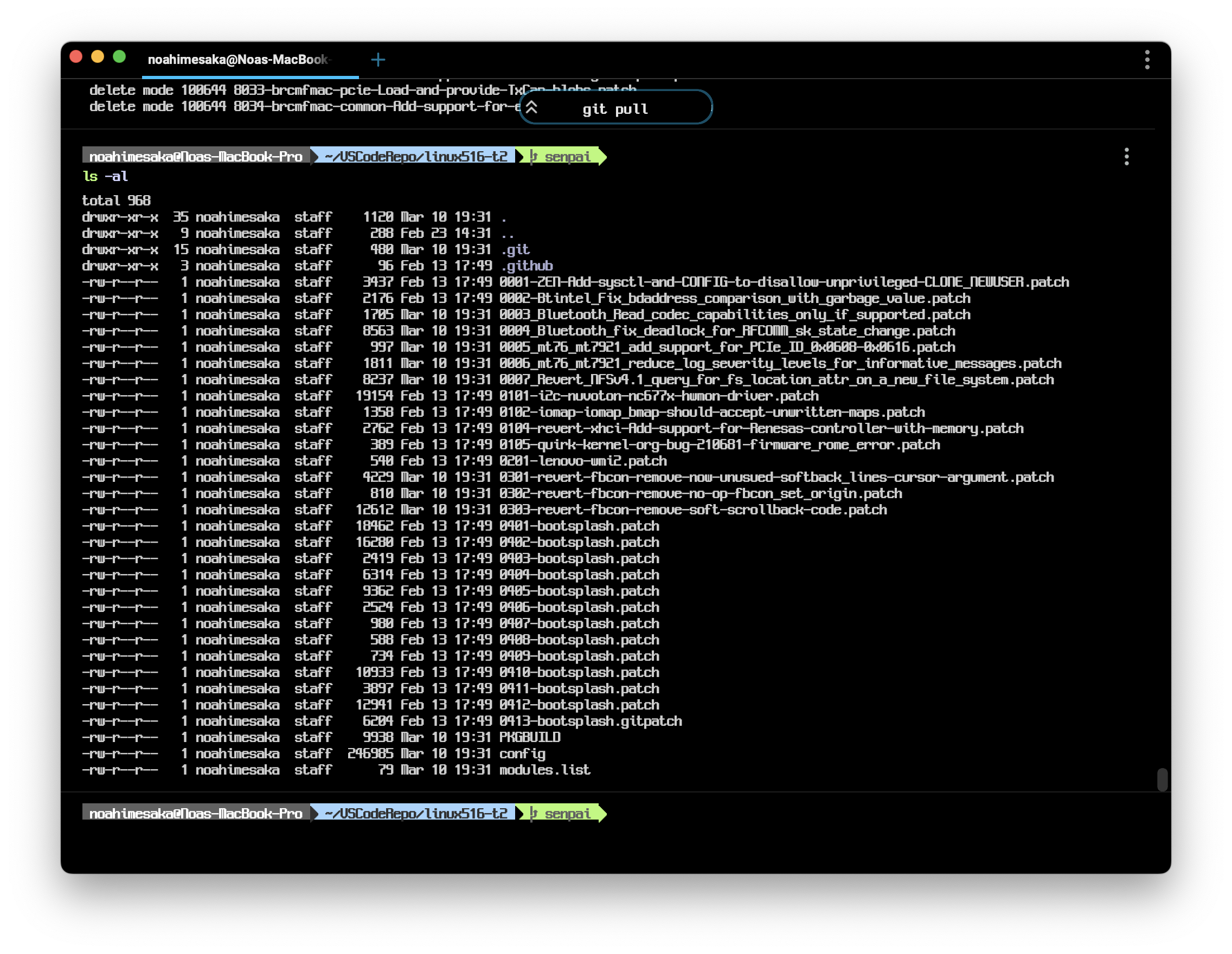Click the 0102-iomap patch file name
1232x954 pixels.
coord(712,412)
